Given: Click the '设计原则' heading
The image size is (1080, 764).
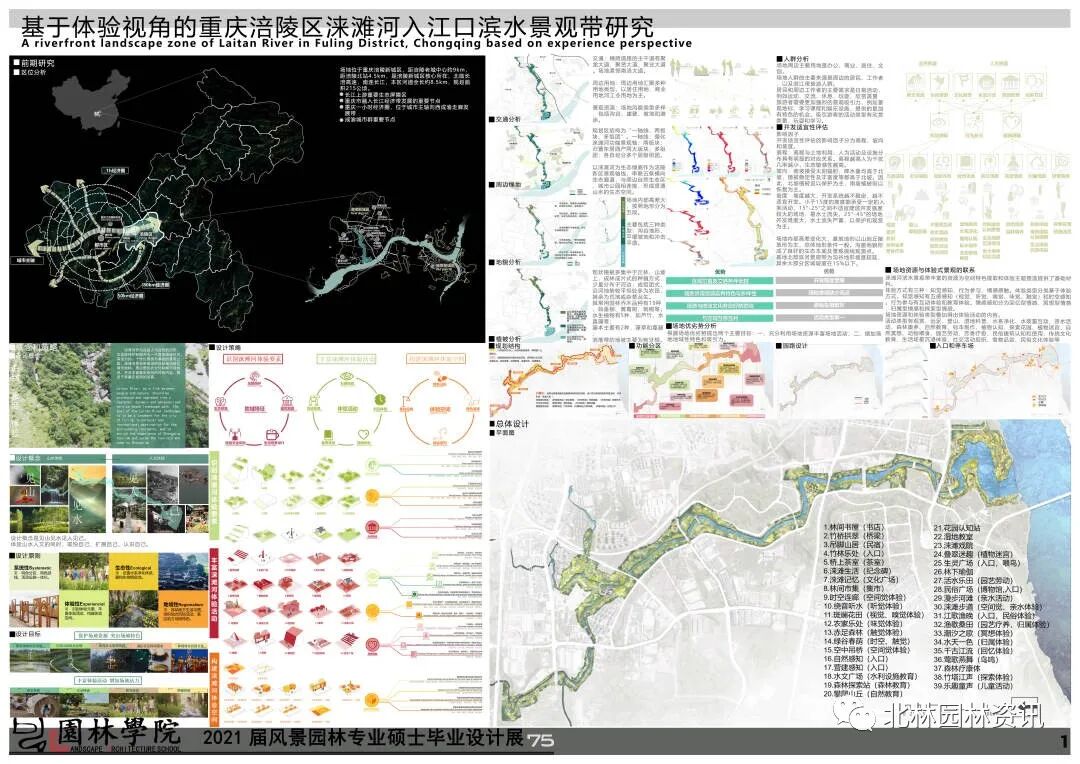Looking at the screenshot, I should 25,556.
